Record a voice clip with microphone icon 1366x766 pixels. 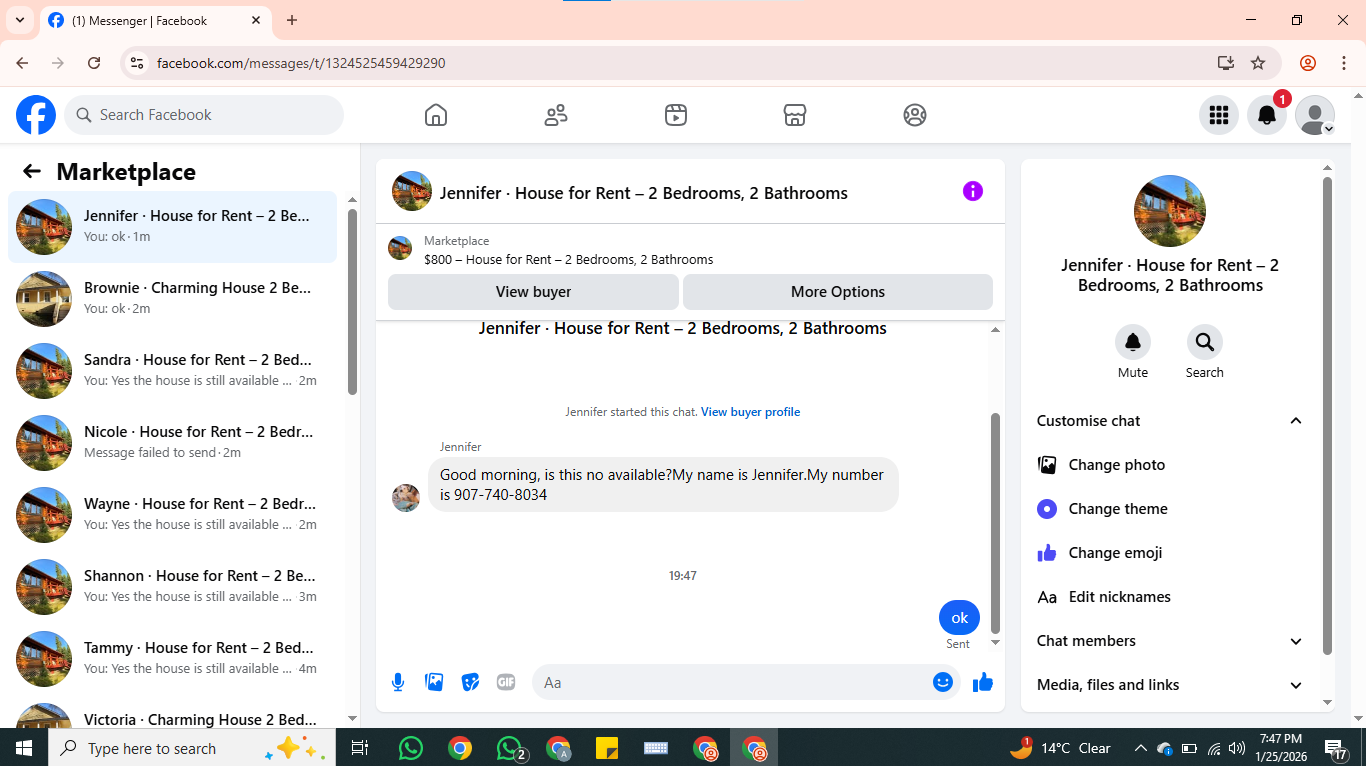[x=398, y=682]
